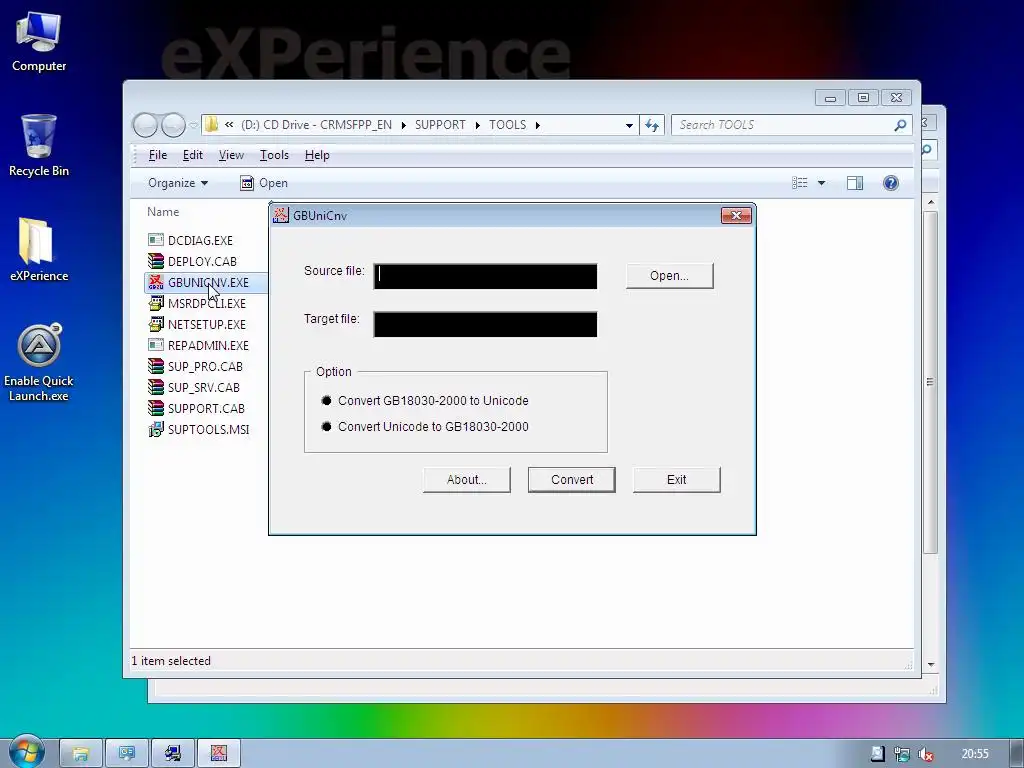Click the About... button
The width and height of the screenshot is (1024, 768).
pyautogui.click(x=466, y=479)
